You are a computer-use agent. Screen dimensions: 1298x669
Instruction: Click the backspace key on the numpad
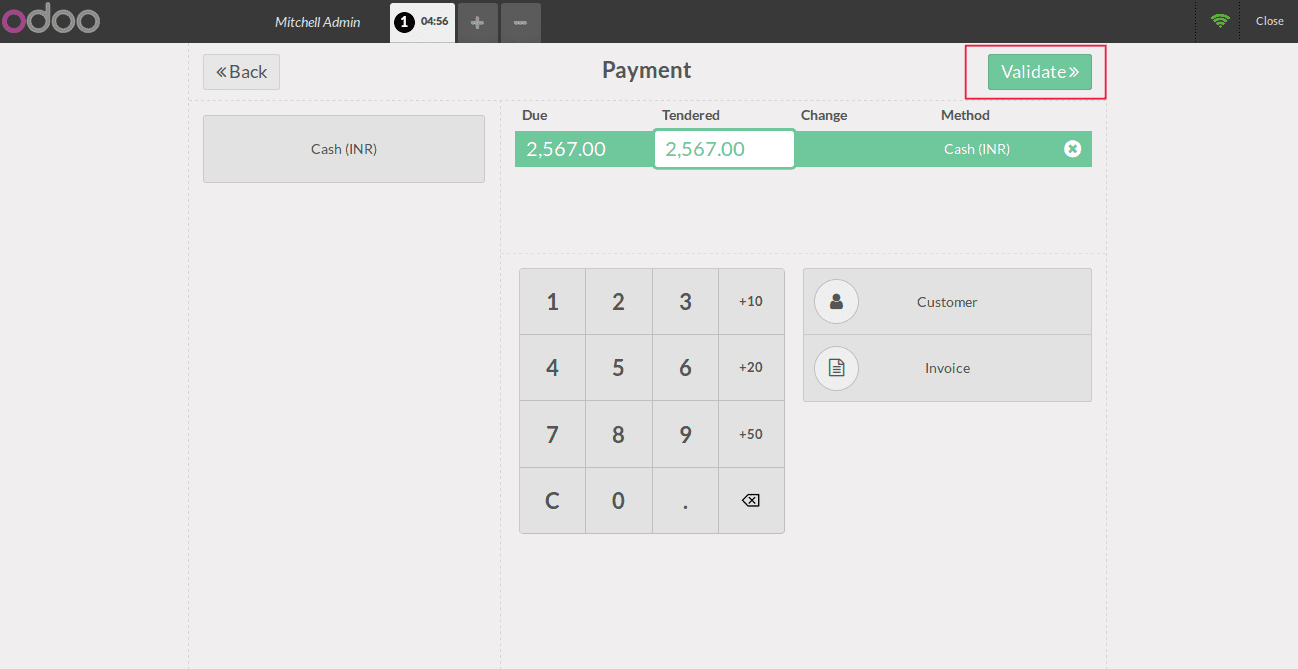click(751, 500)
